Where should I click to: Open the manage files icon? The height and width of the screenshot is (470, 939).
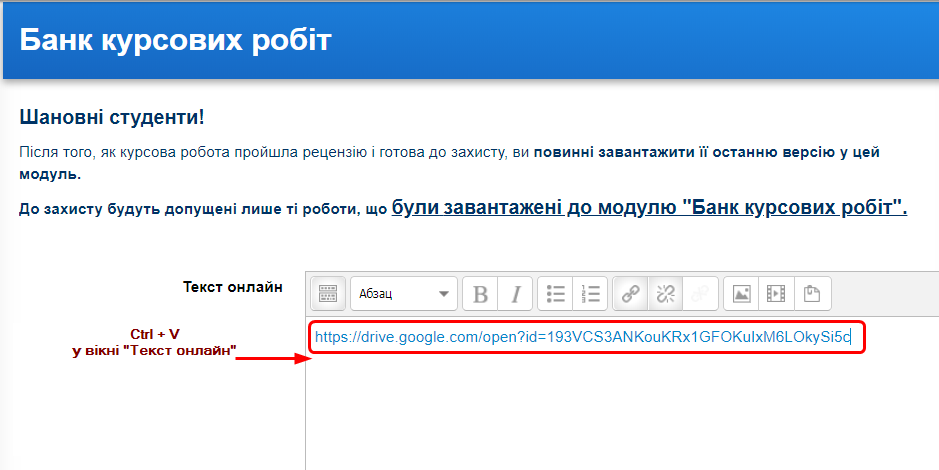[x=812, y=294]
